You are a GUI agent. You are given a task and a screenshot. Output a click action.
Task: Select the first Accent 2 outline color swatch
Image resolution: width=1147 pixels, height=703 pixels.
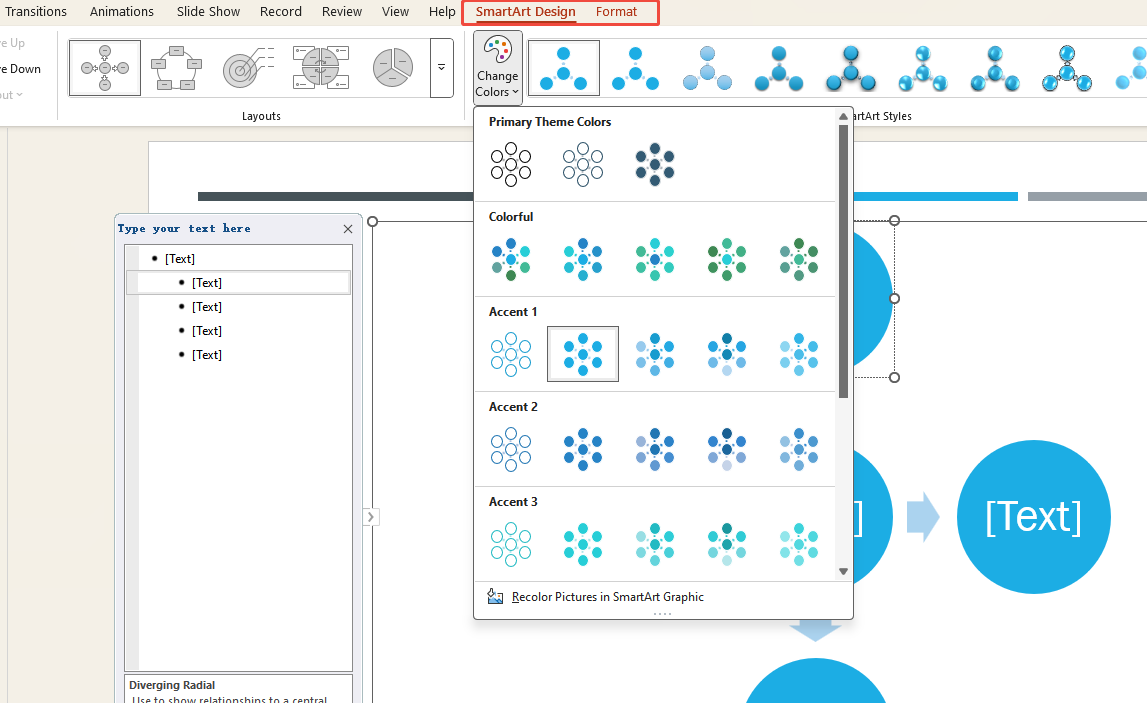click(x=511, y=449)
